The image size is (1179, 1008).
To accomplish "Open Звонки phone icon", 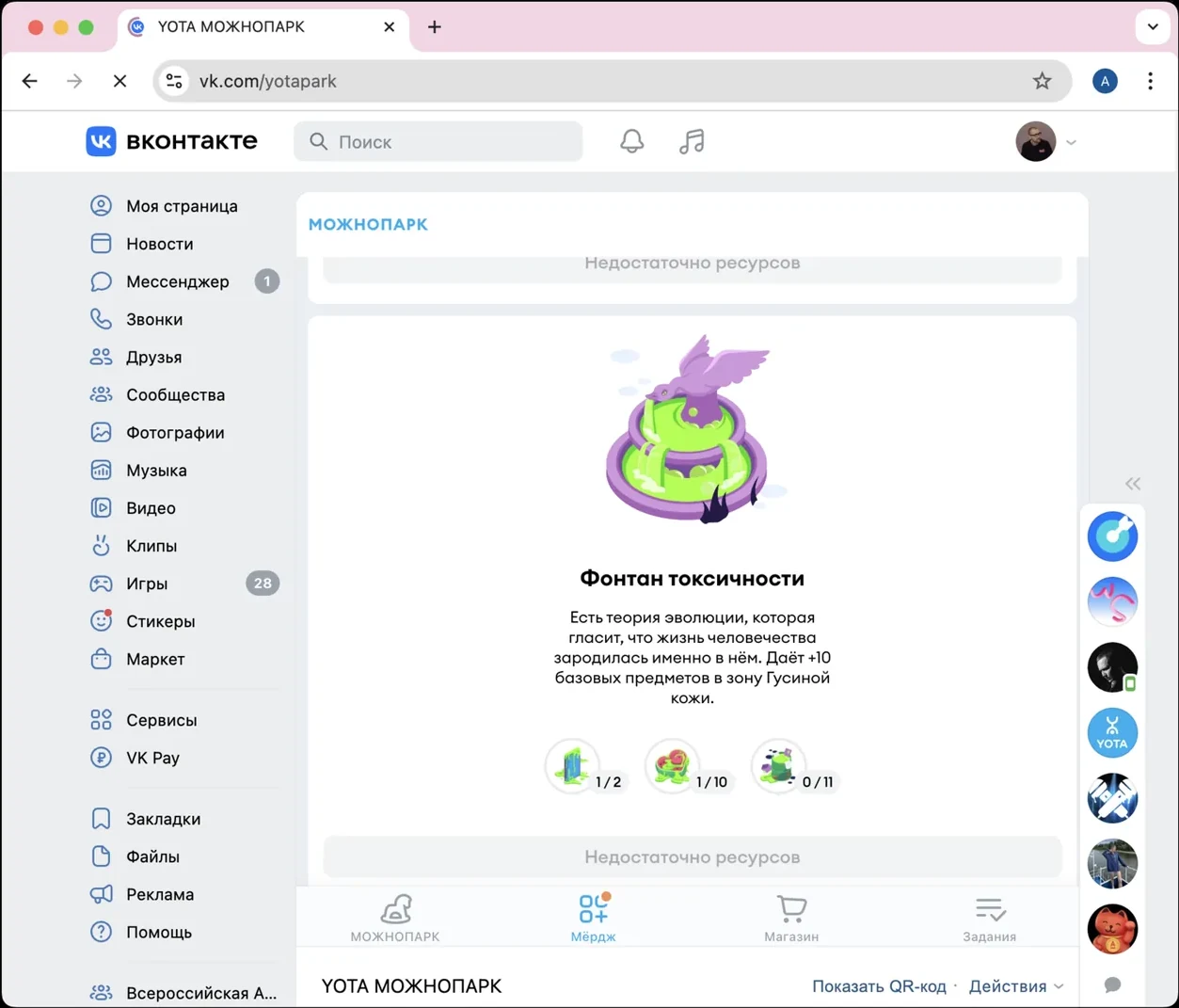I will click(101, 319).
